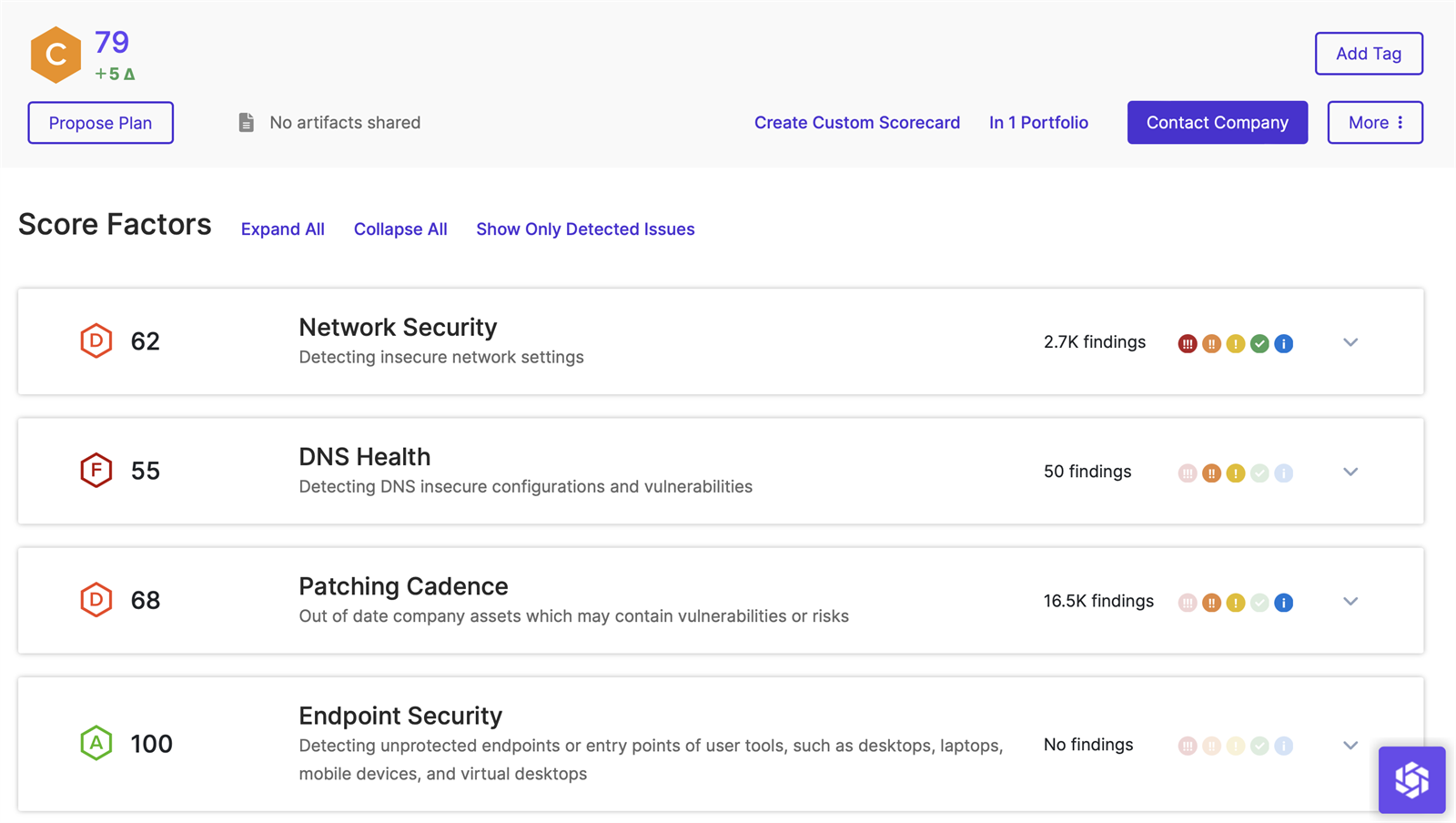This screenshot has width=1456, height=823.
Task: Click the faded info icon in Endpoint Security
Action: [x=1283, y=746]
